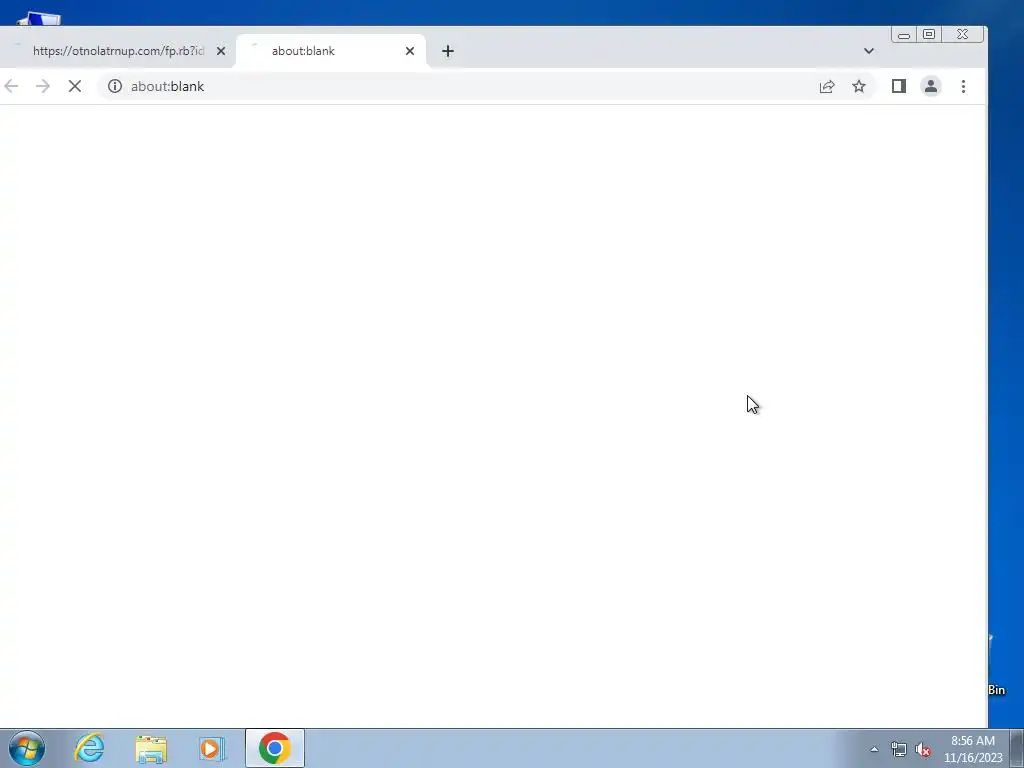Show hidden system tray icons
Screen dimensions: 1024x768
point(874,749)
